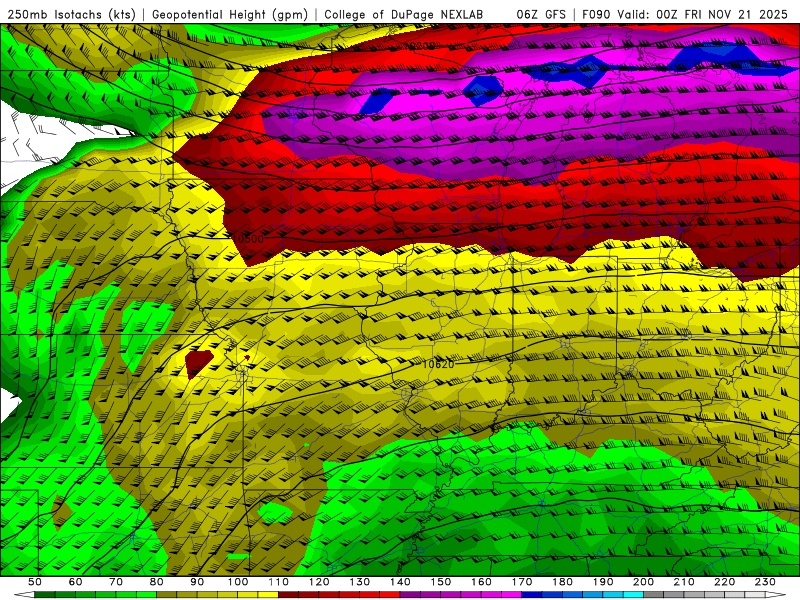Select the dark blue swatch beginning at 170
This screenshot has width=800, height=600.
532,595
